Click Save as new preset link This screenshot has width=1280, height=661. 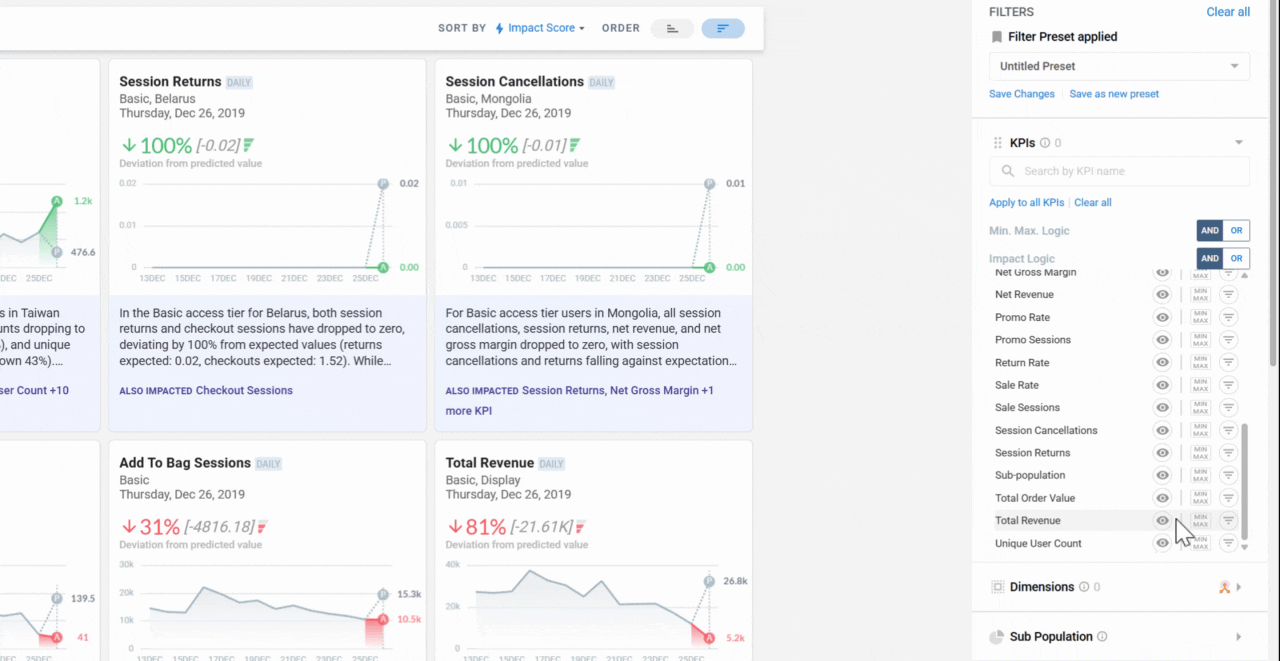1114,94
